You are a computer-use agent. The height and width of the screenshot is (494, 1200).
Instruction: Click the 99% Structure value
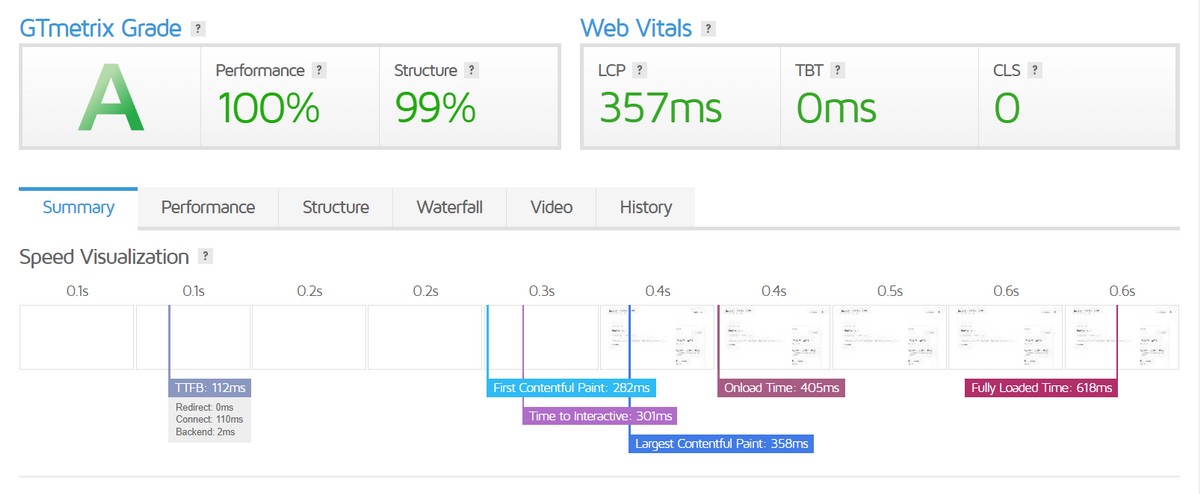click(x=435, y=107)
